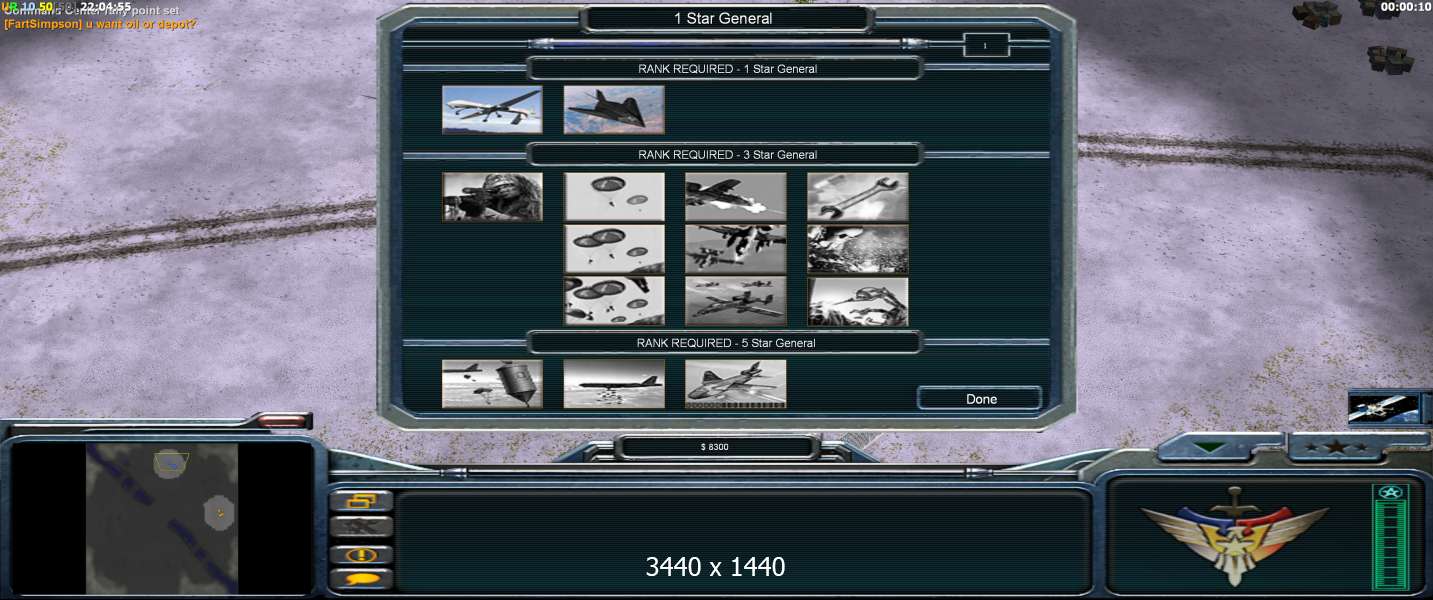
Task: Click the minimap radar view
Action: coord(162,517)
